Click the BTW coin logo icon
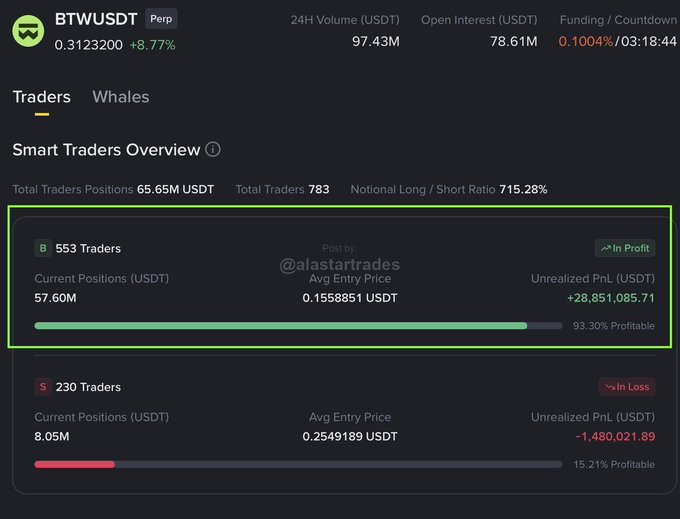The height and width of the screenshot is (519, 680). 28,31
